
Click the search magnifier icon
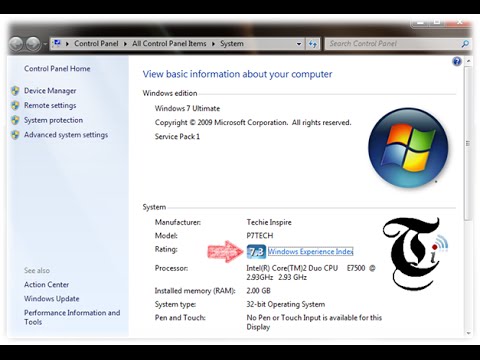tap(465, 44)
